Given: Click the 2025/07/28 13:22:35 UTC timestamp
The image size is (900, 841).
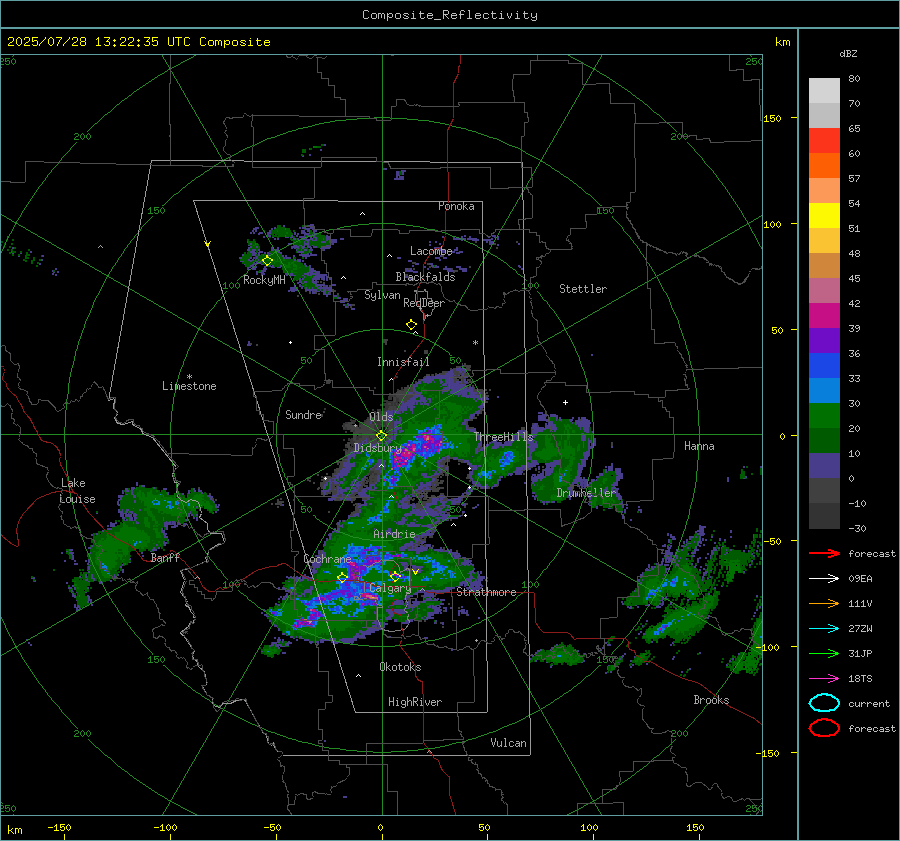Looking at the screenshot, I should coord(100,42).
